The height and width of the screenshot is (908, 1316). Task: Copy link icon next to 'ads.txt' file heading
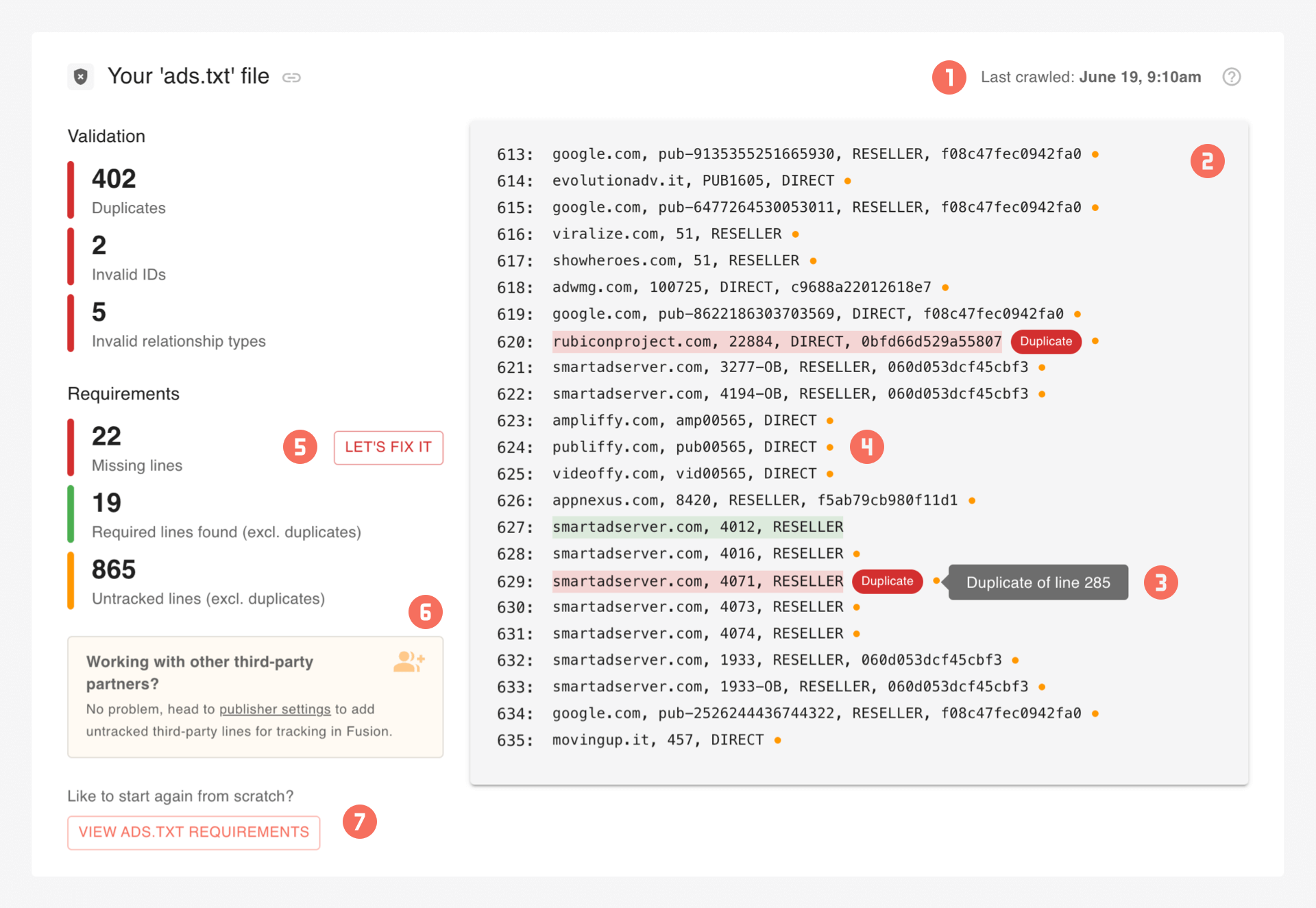coord(291,77)
